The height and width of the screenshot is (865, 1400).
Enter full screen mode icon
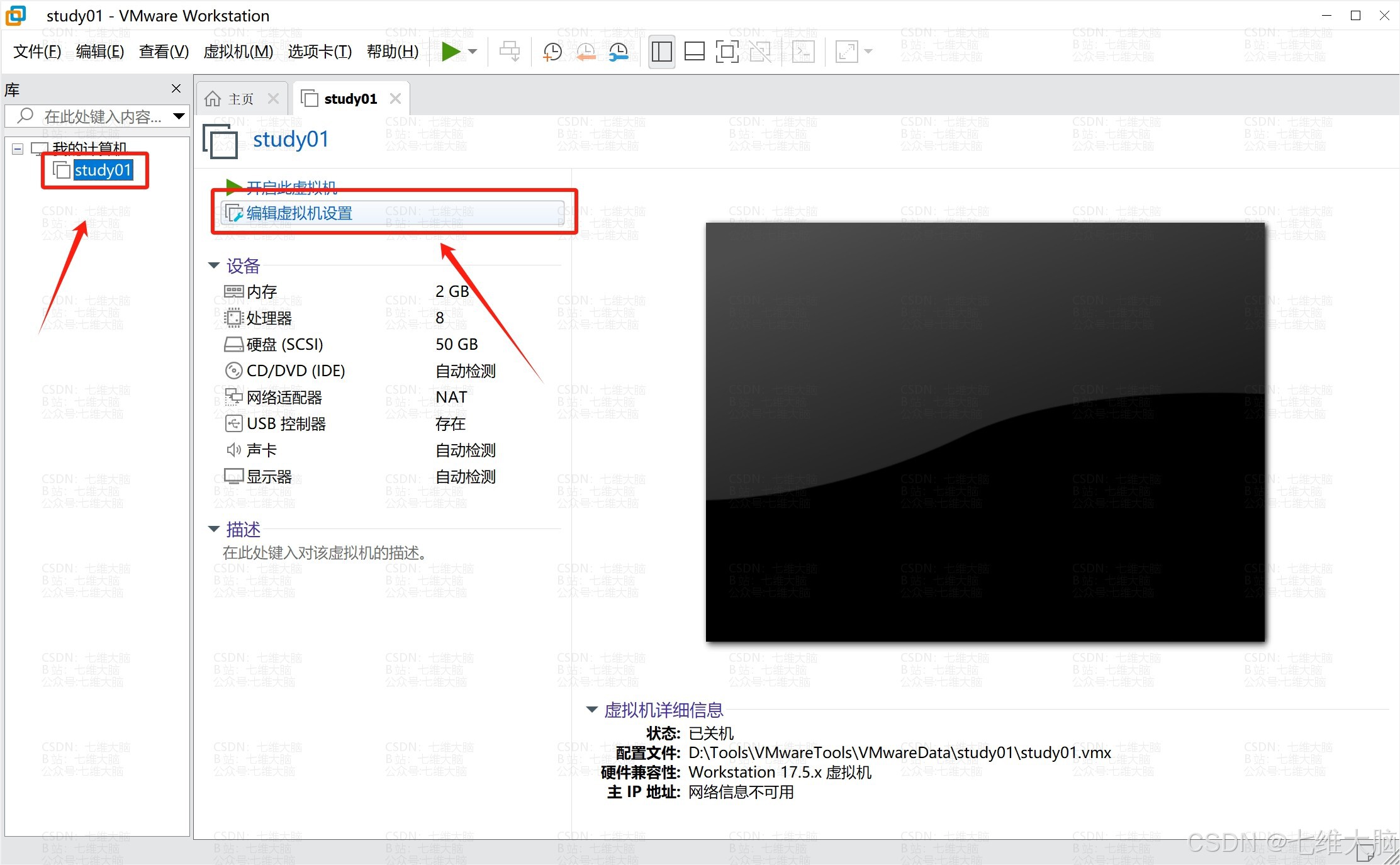point(727,52)
